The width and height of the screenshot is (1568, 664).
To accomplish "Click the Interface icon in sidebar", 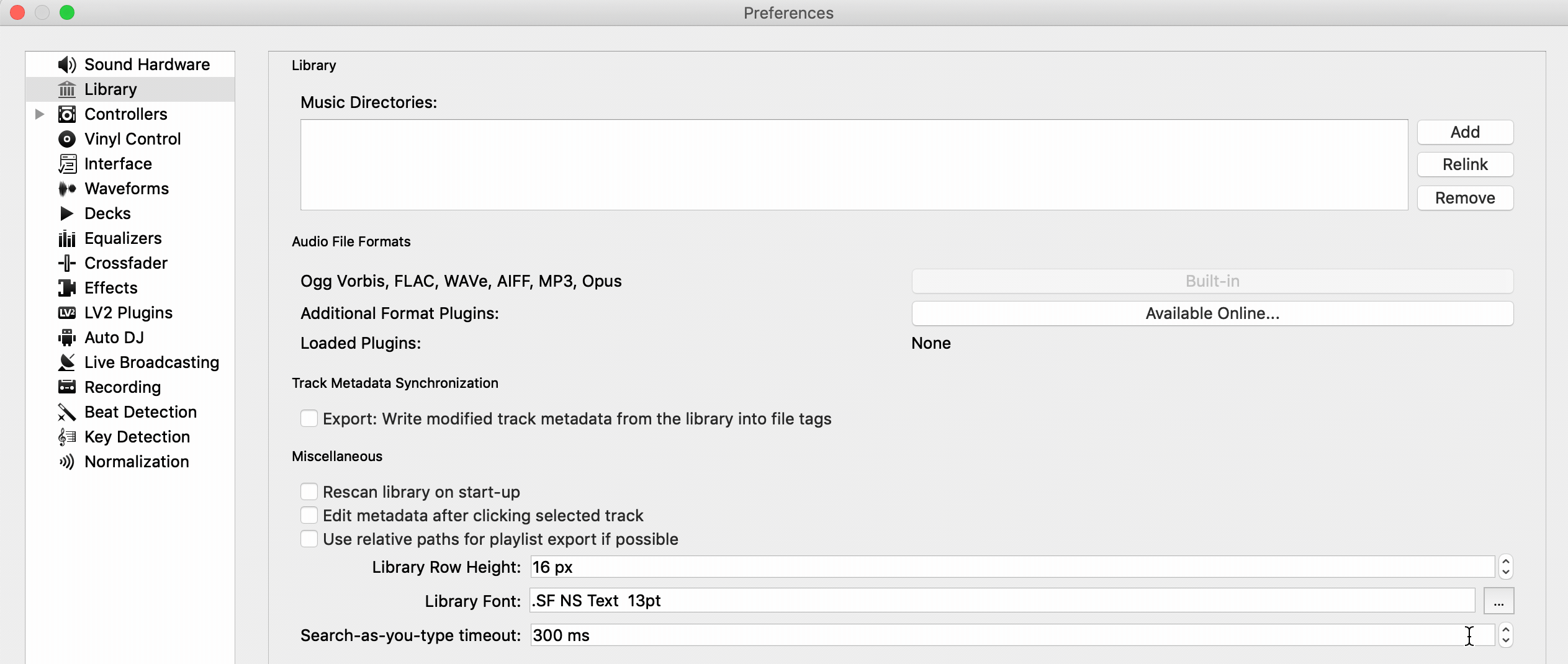I will click(67, 164).
